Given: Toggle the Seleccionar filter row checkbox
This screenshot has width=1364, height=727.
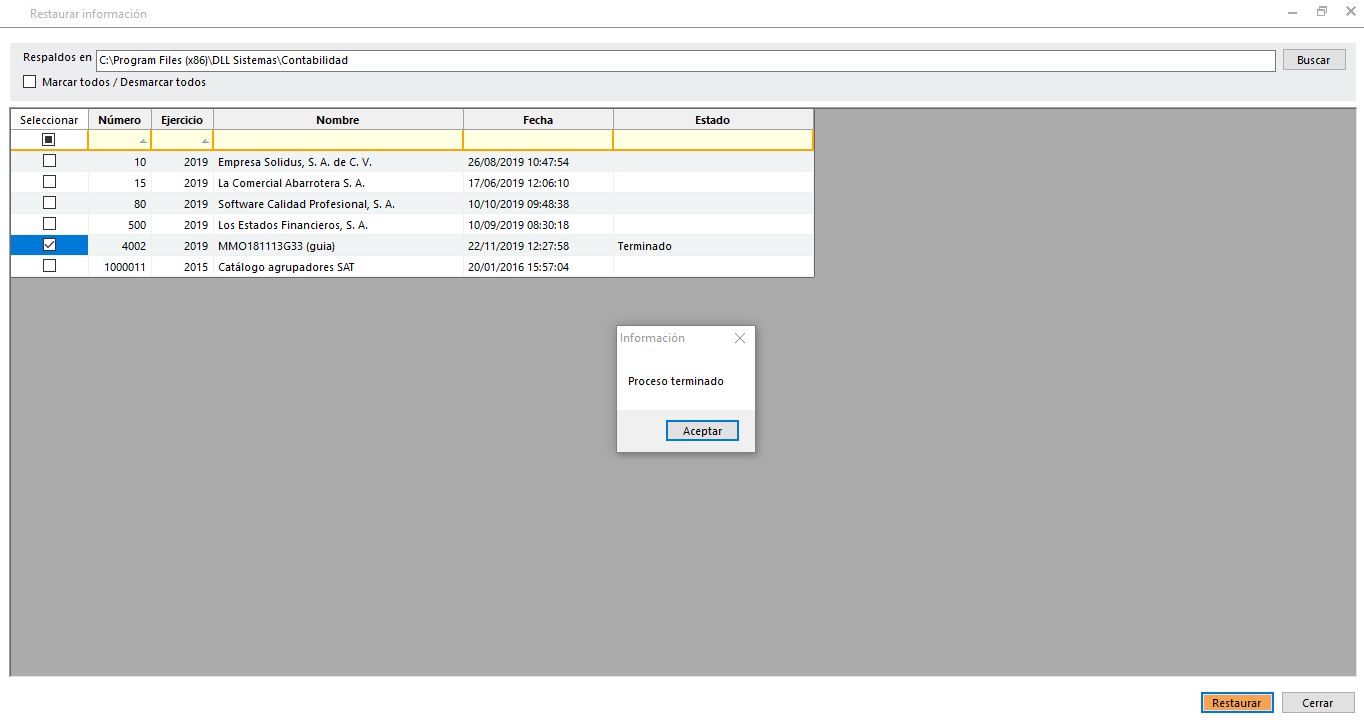Looking at the screenshot, I should pos(49,140).
